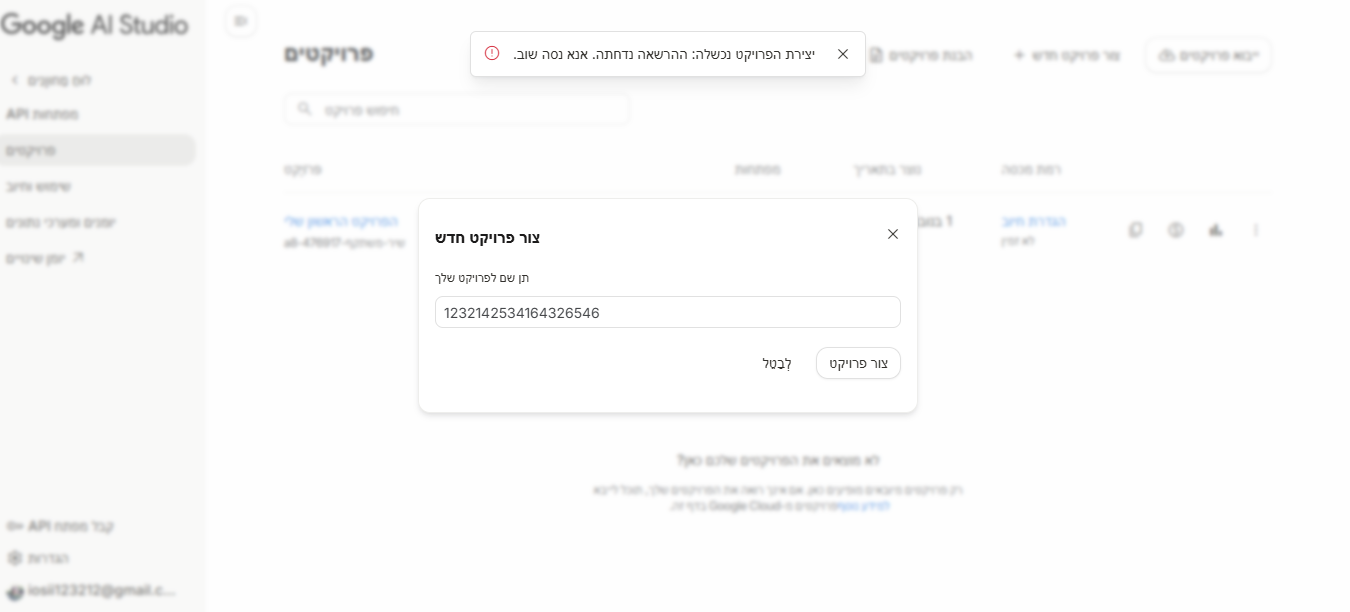The image size is (1350, 612).
Task: Click the key icon for getting API key
Action: [x=15, y=526]
